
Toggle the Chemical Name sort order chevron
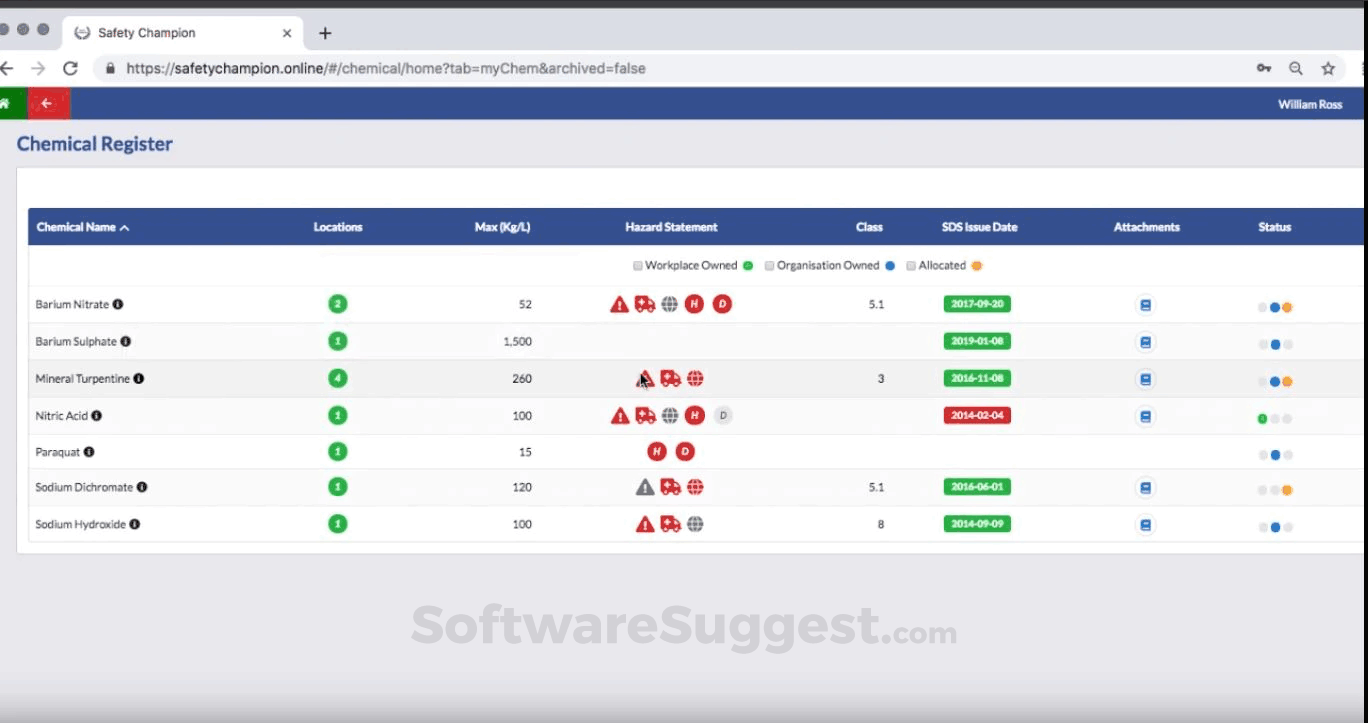124,227
